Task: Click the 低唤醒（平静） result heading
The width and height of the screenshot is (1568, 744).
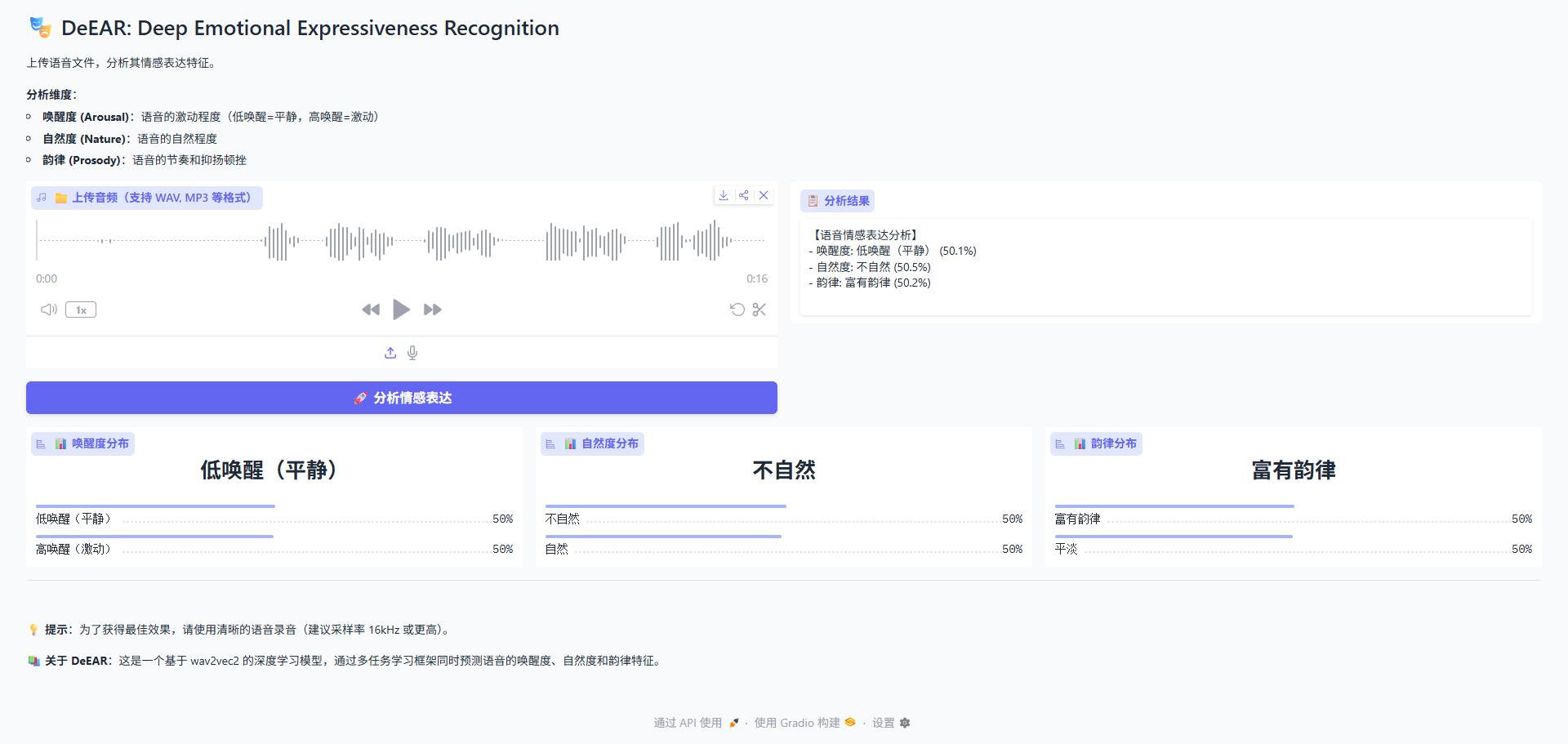Action: [x=273, y=470]
